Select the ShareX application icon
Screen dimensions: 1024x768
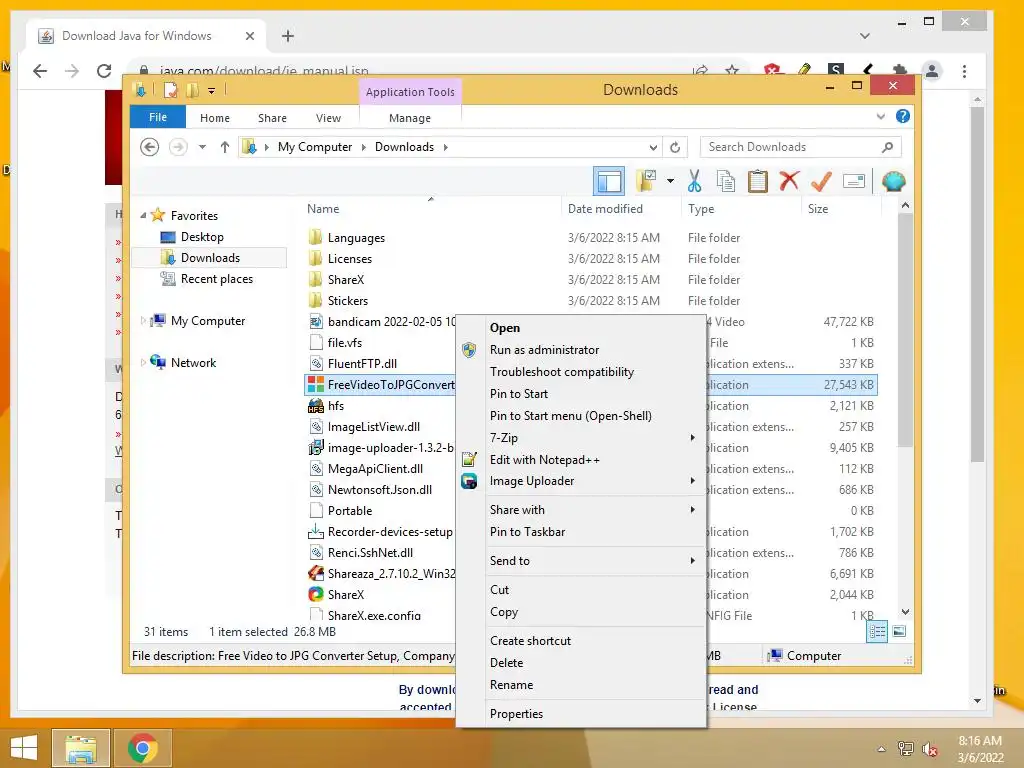(315, 594)
